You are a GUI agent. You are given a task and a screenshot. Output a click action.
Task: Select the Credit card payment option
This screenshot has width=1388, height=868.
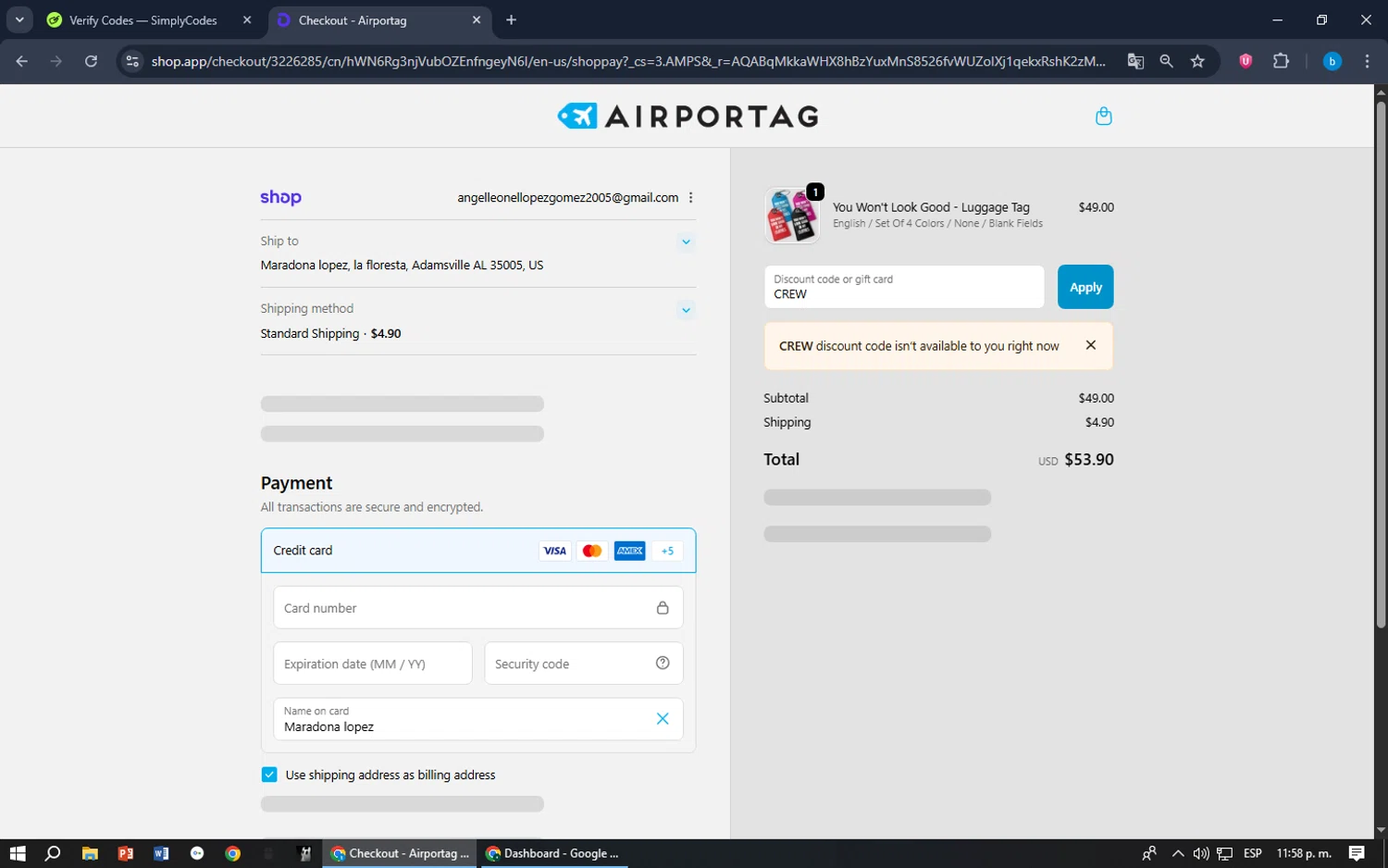pyautogui.click(x=478, y=551)
